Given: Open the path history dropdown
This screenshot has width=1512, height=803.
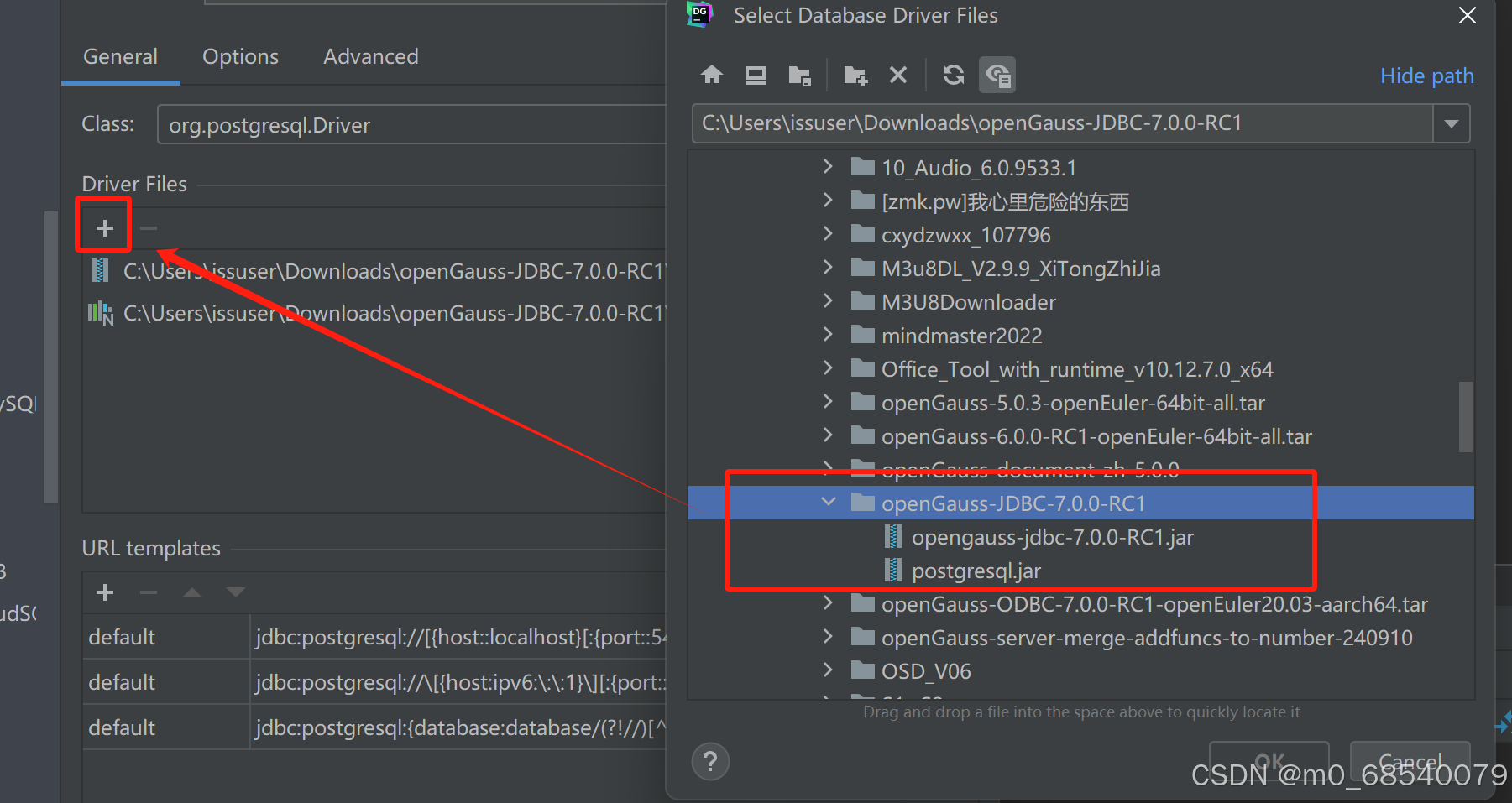Looking at the screenshot, I should tap(1451, 123).
